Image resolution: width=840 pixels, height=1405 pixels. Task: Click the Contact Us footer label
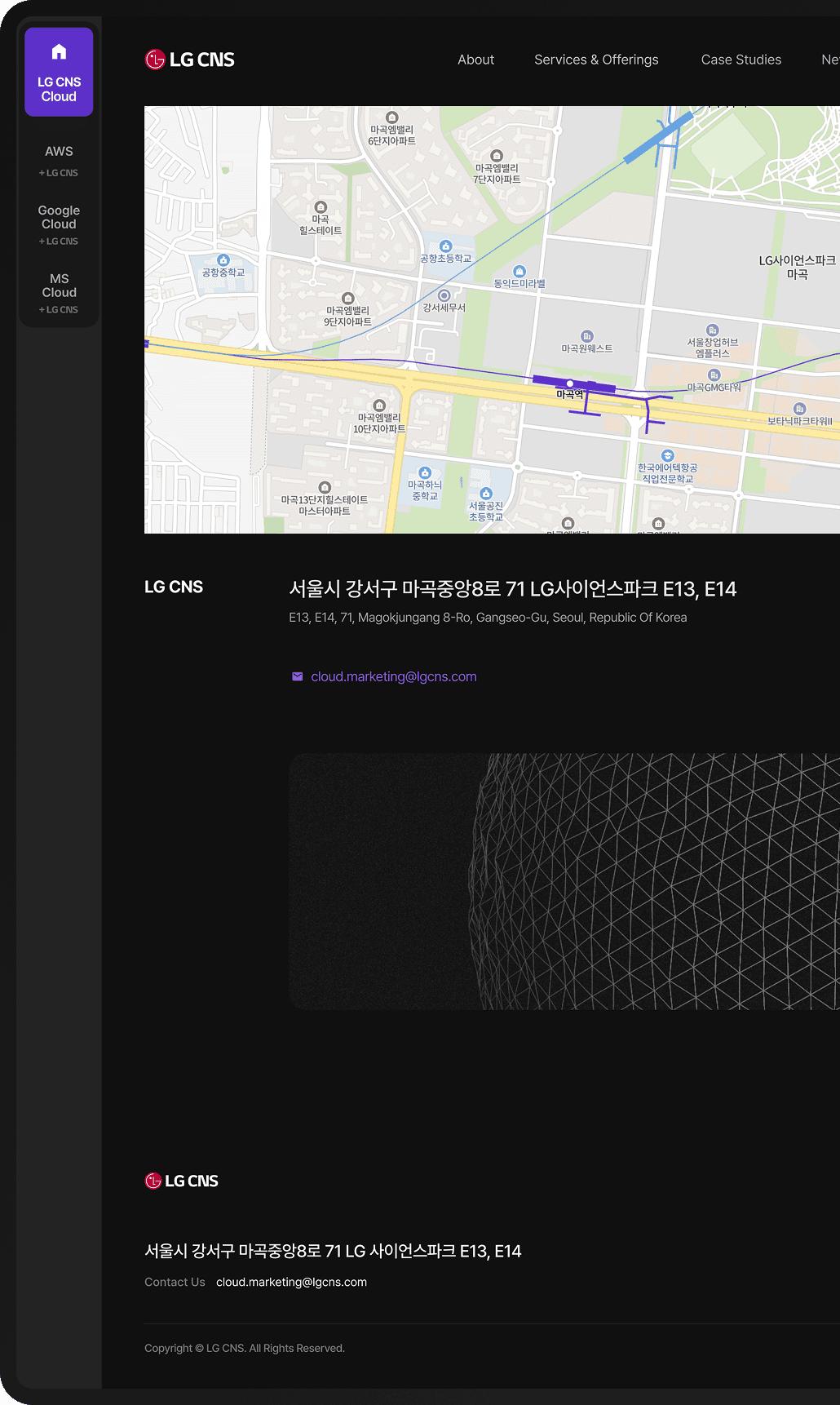pyautogui.click(x=175, y=1282)
